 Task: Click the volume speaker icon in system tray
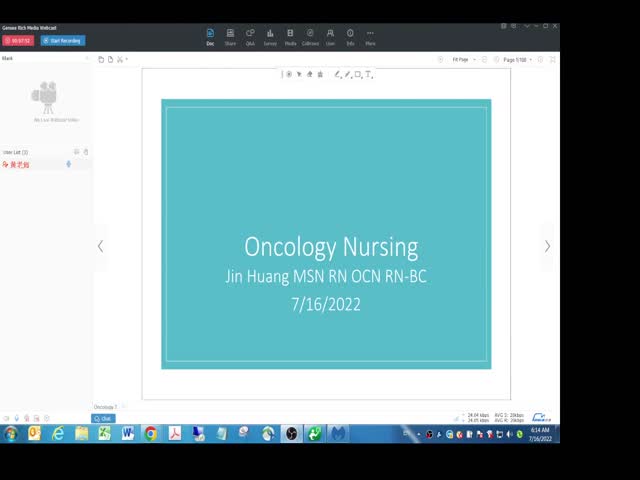(x=509, y=435)
